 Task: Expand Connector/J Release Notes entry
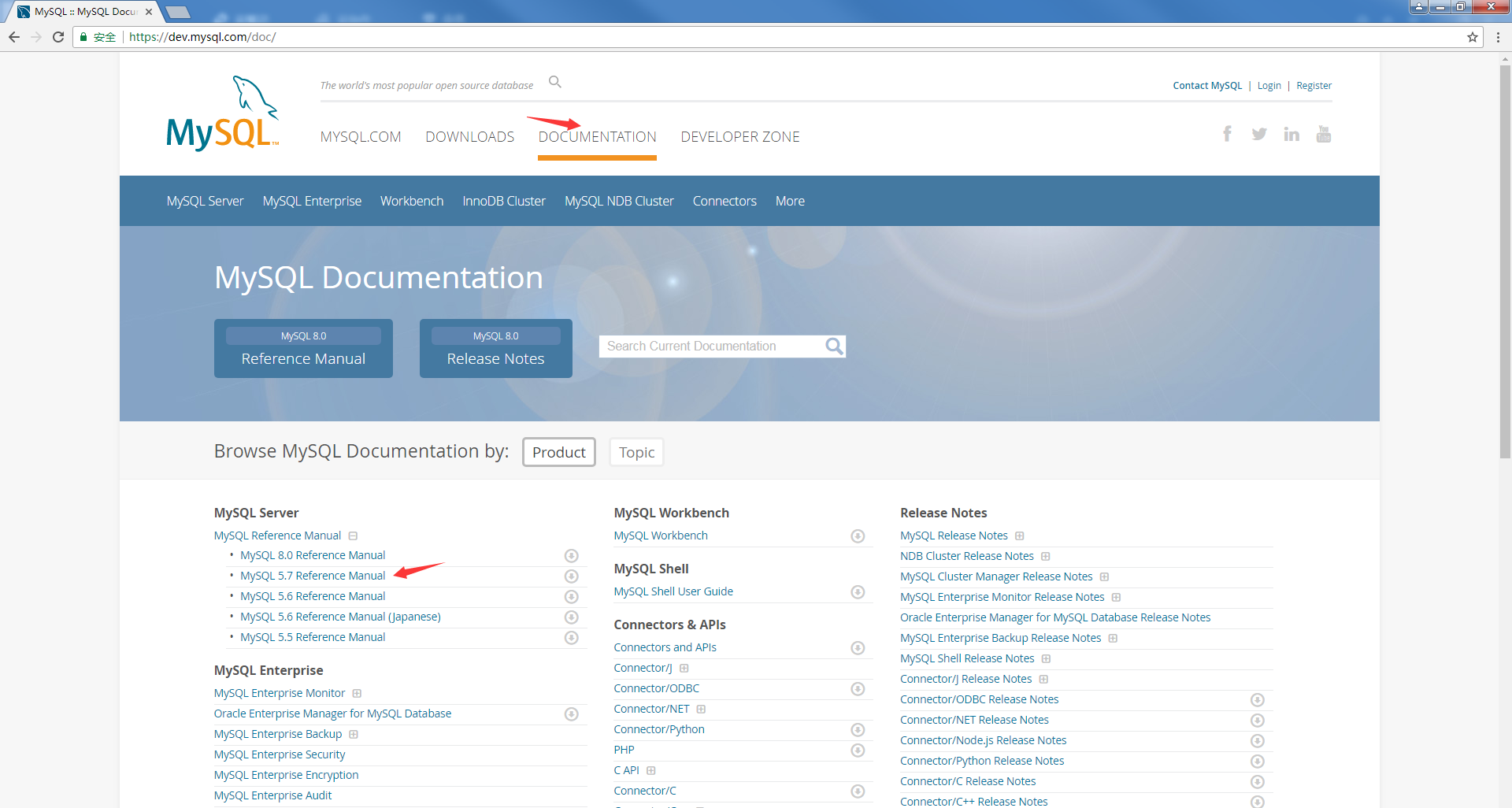click(x=1043, y=679)
